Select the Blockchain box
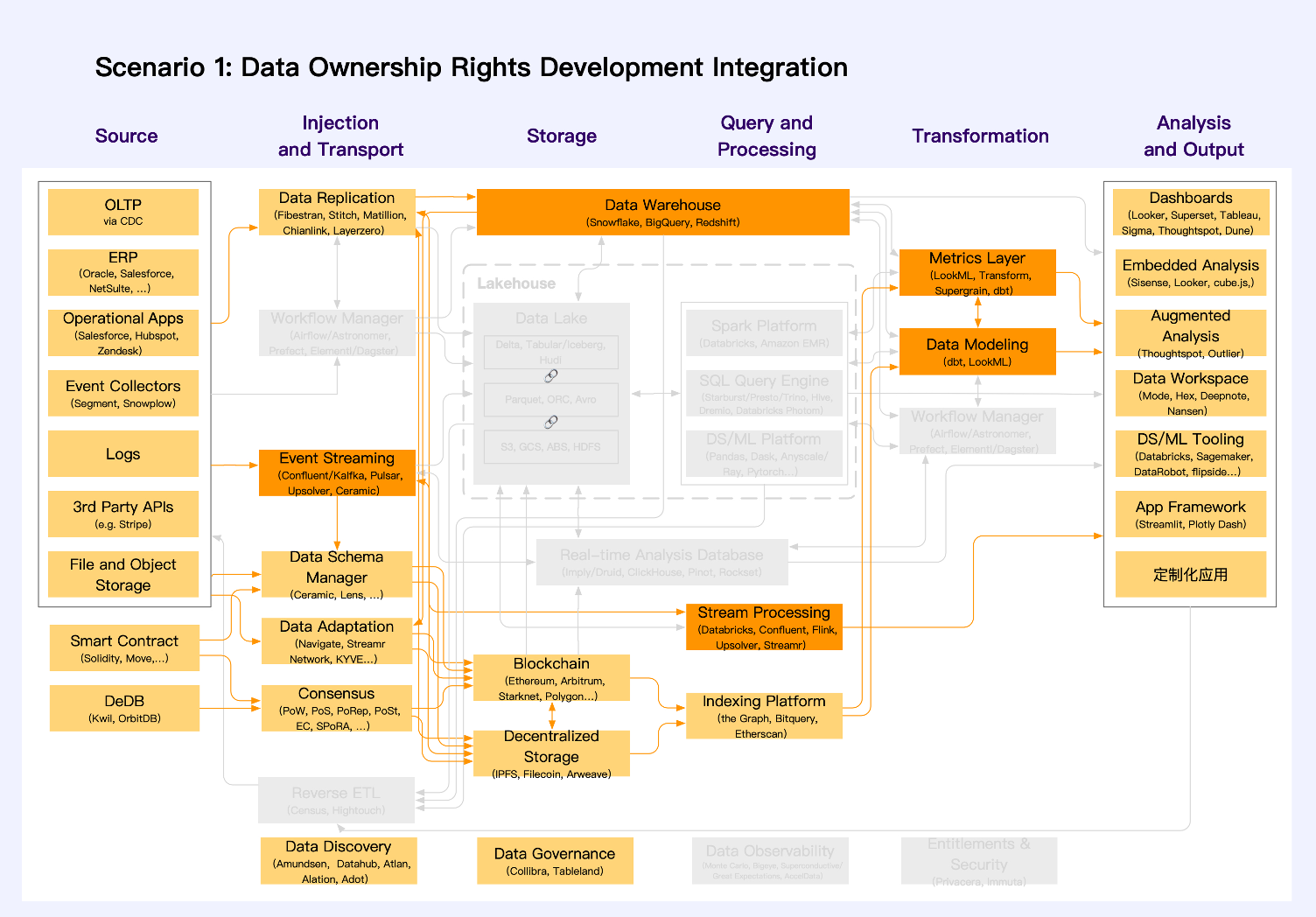Image resolution: width=1316 pixels, height=917 pixels. pyautogui.click(x=551, y=678)
